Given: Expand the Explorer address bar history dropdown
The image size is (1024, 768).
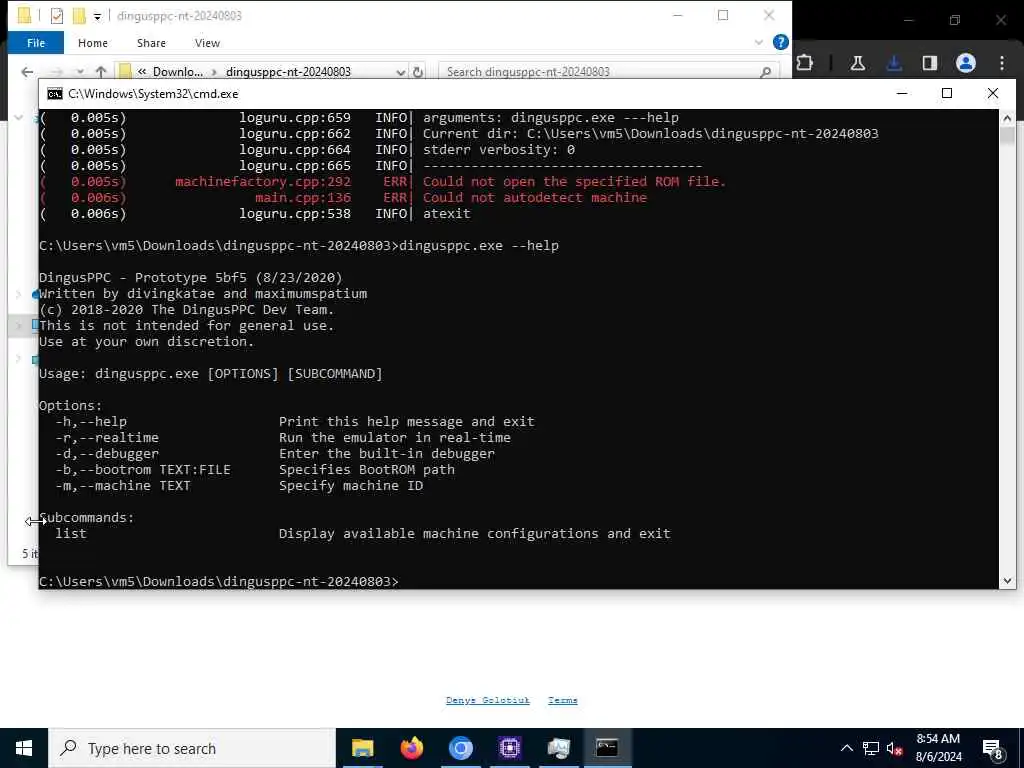Looking at the screenshot, I should [x=400, y=72].
